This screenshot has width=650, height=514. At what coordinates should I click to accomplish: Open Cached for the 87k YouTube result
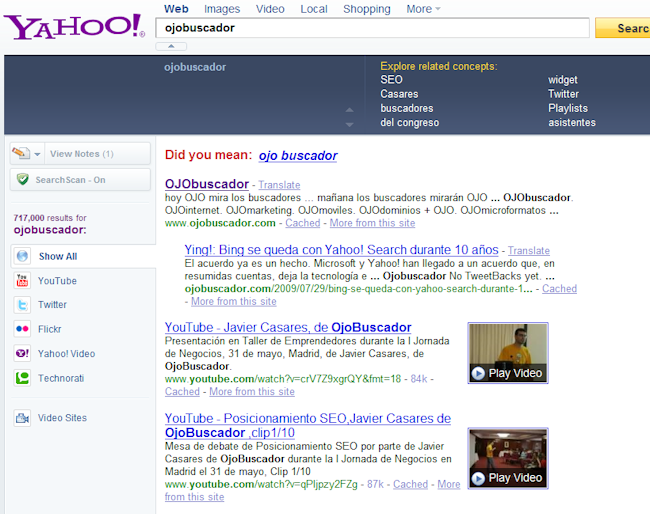coord(410,484)
